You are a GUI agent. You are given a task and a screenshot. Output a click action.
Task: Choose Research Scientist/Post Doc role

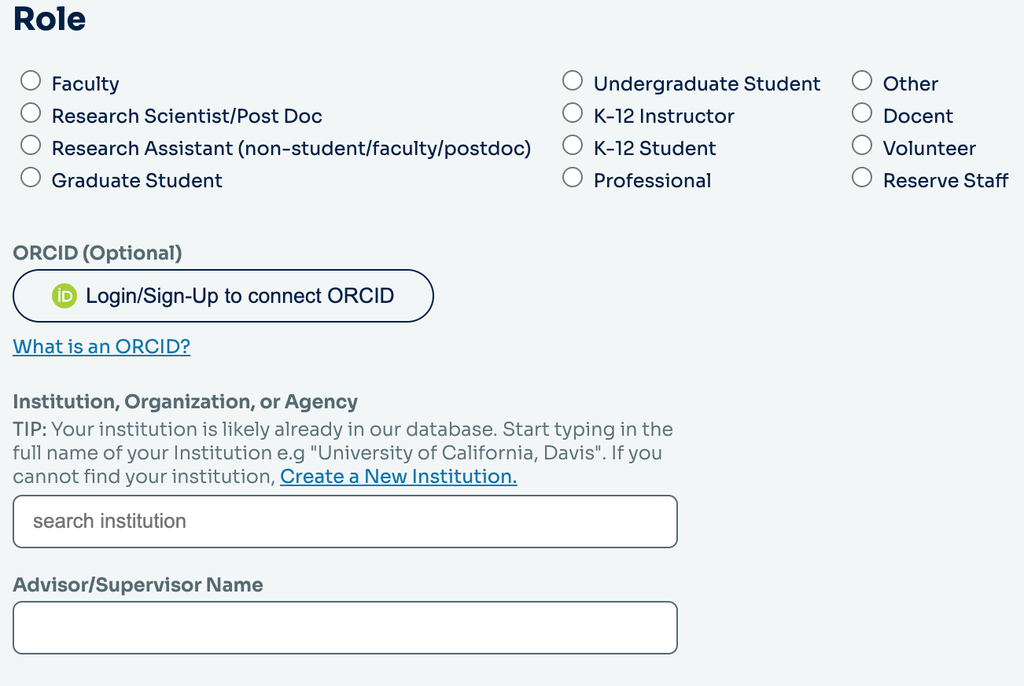point(31,113)
